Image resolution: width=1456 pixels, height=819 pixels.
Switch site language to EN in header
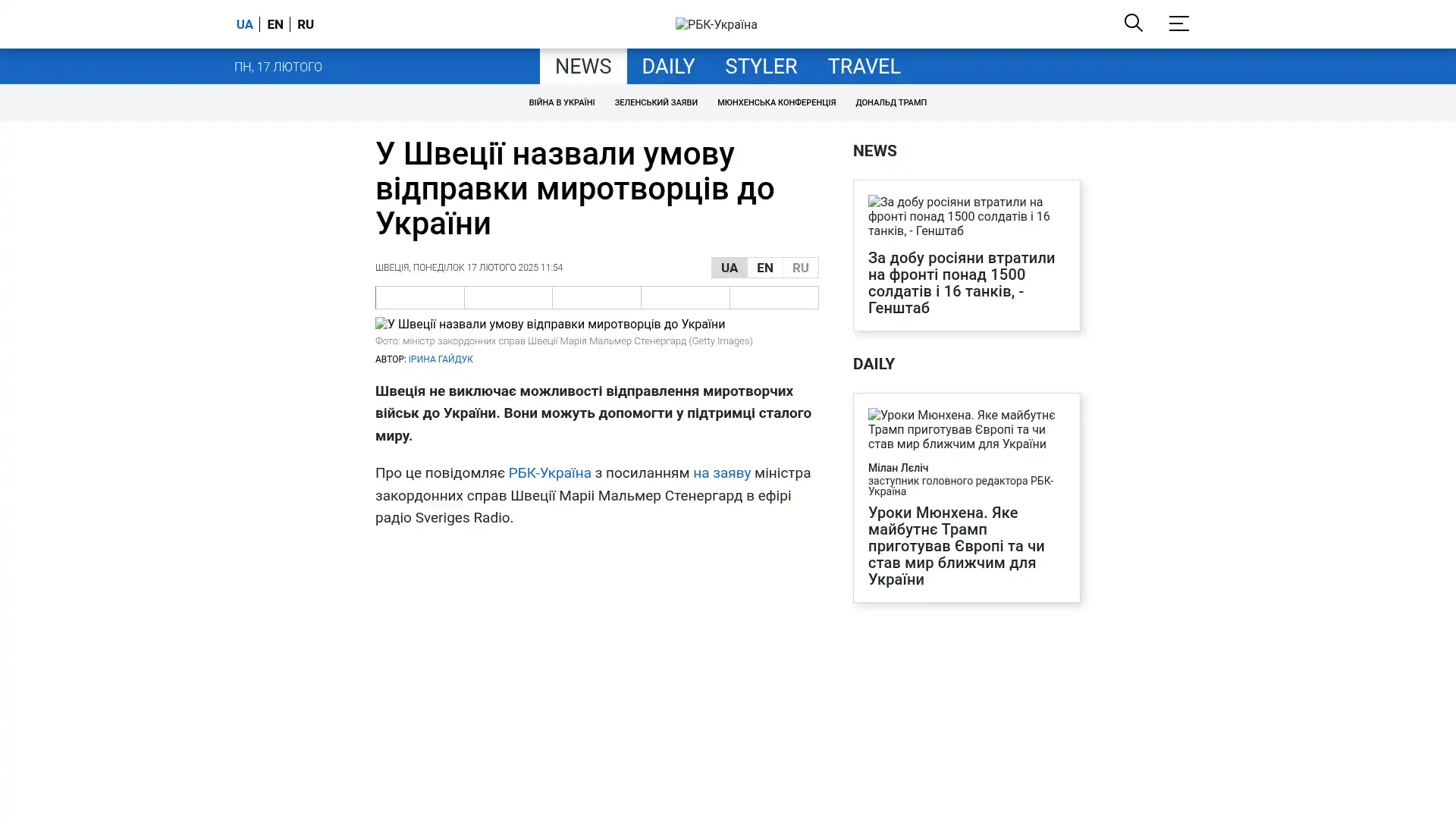(x=275, y=24)
